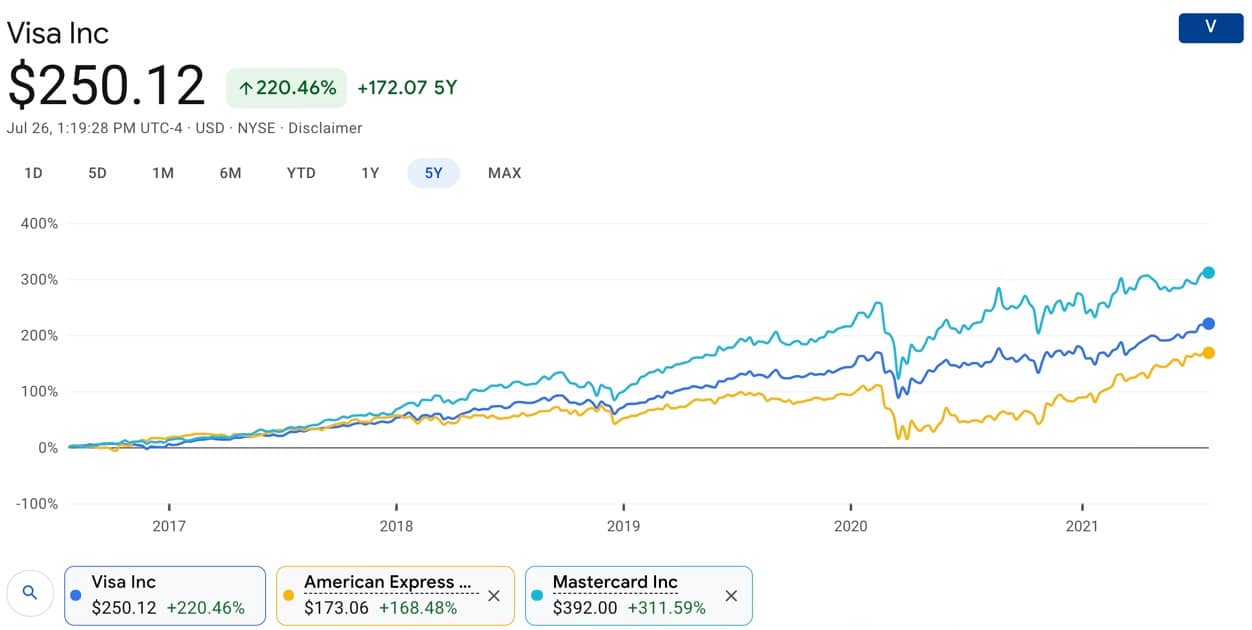The image size is (1252, 630).
Task: Remove American Express from comparison
Action: [x=493, y=596]
